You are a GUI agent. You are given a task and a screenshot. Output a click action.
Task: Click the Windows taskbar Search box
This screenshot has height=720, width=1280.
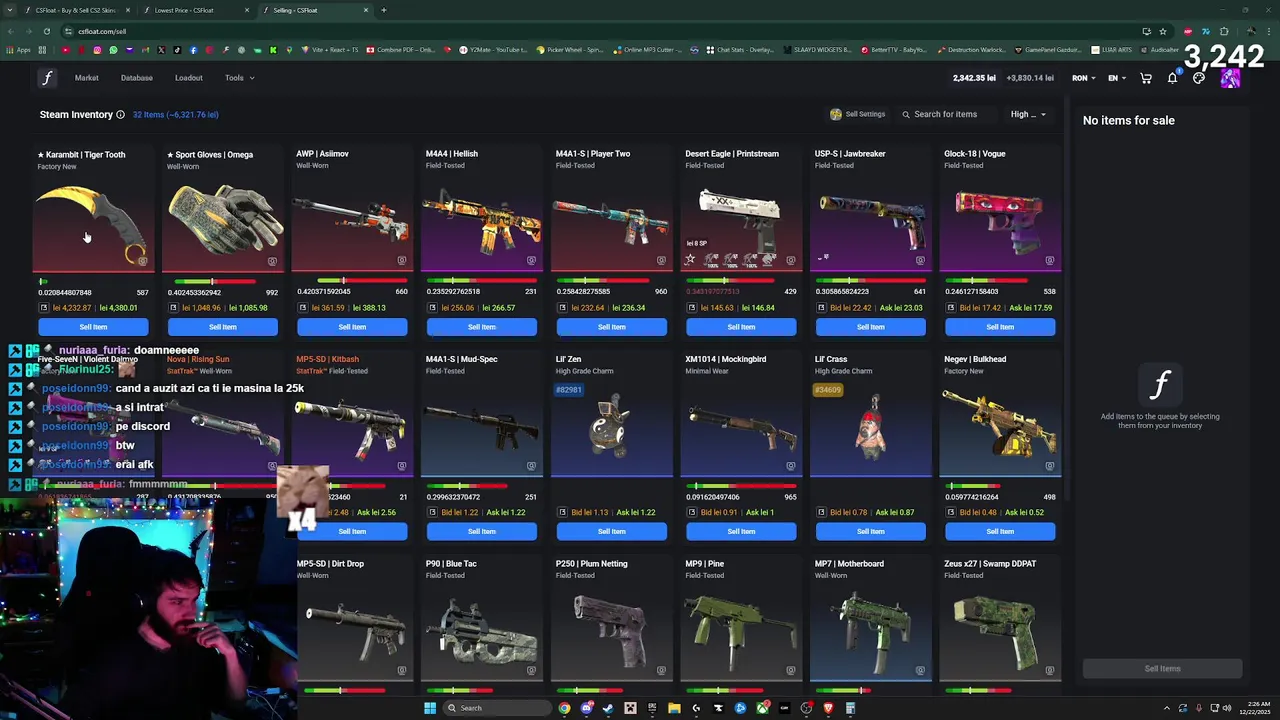(497, 708)
